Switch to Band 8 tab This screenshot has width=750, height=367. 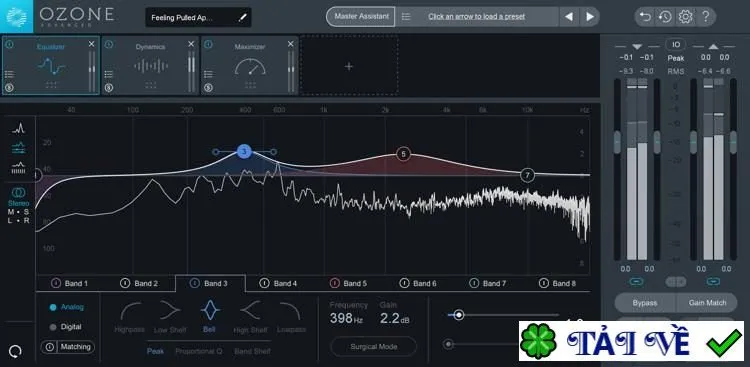click(558, 283)
